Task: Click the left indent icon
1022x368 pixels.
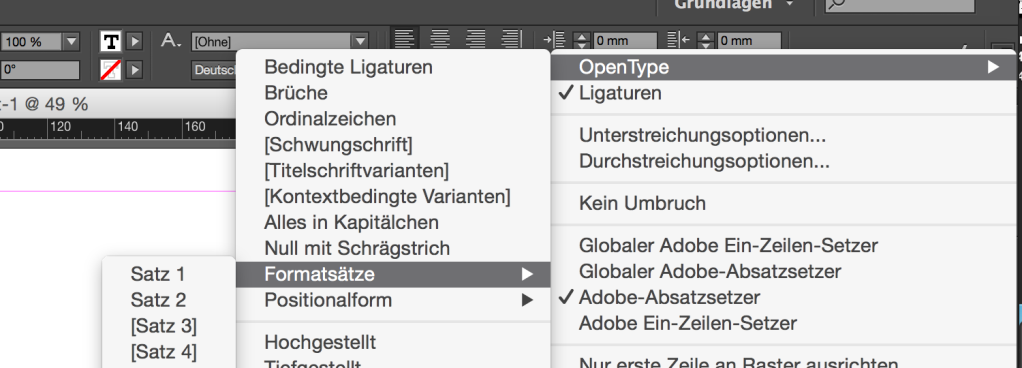Action: 554,40
